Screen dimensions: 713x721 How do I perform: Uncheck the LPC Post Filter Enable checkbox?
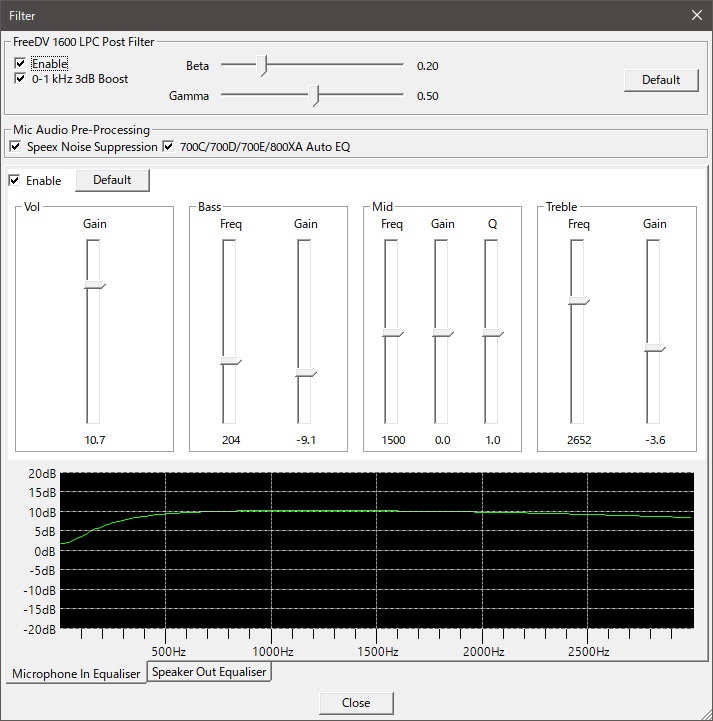(x=20, y=64)
